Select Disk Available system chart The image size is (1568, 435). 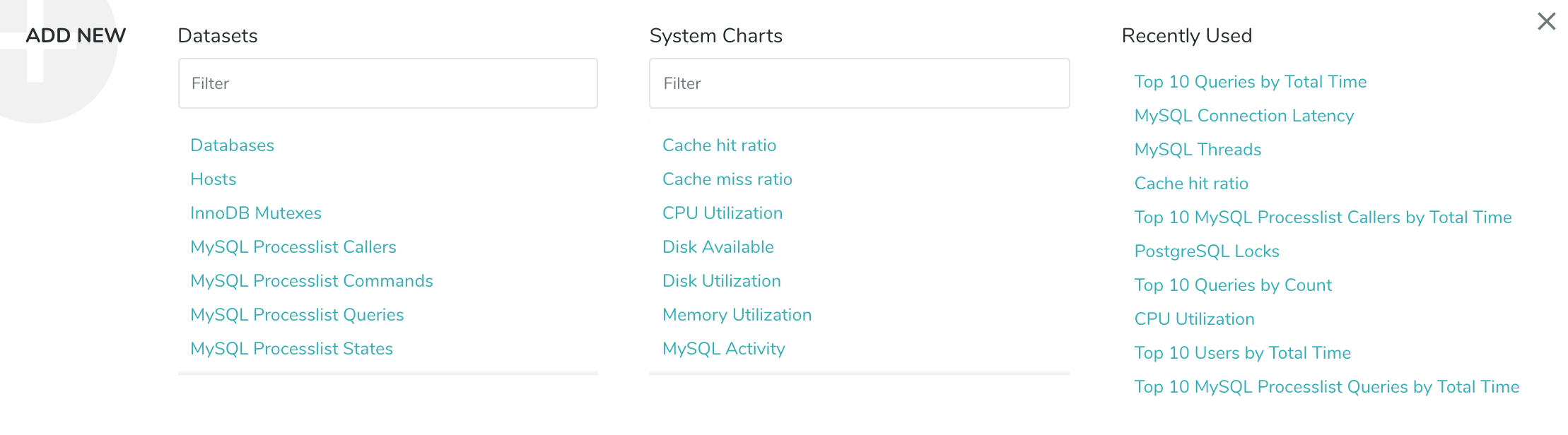[x=718, y=247]
